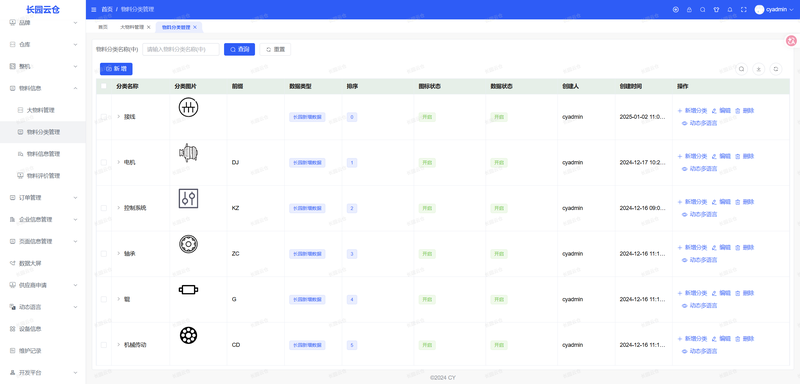Expand the 电机 row's children
Screen dimensions: 800x384
click(119, 162)
